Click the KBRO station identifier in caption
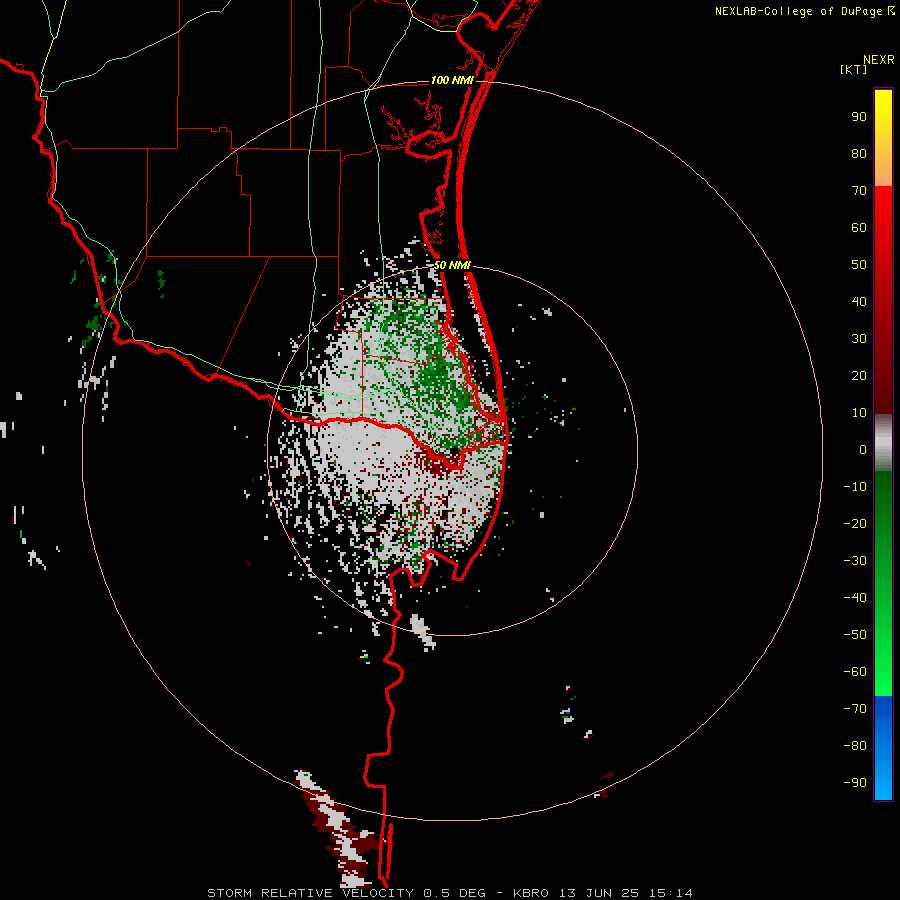Screen dimensions: 900x900 pyautogui.click(x=530, y=893)
